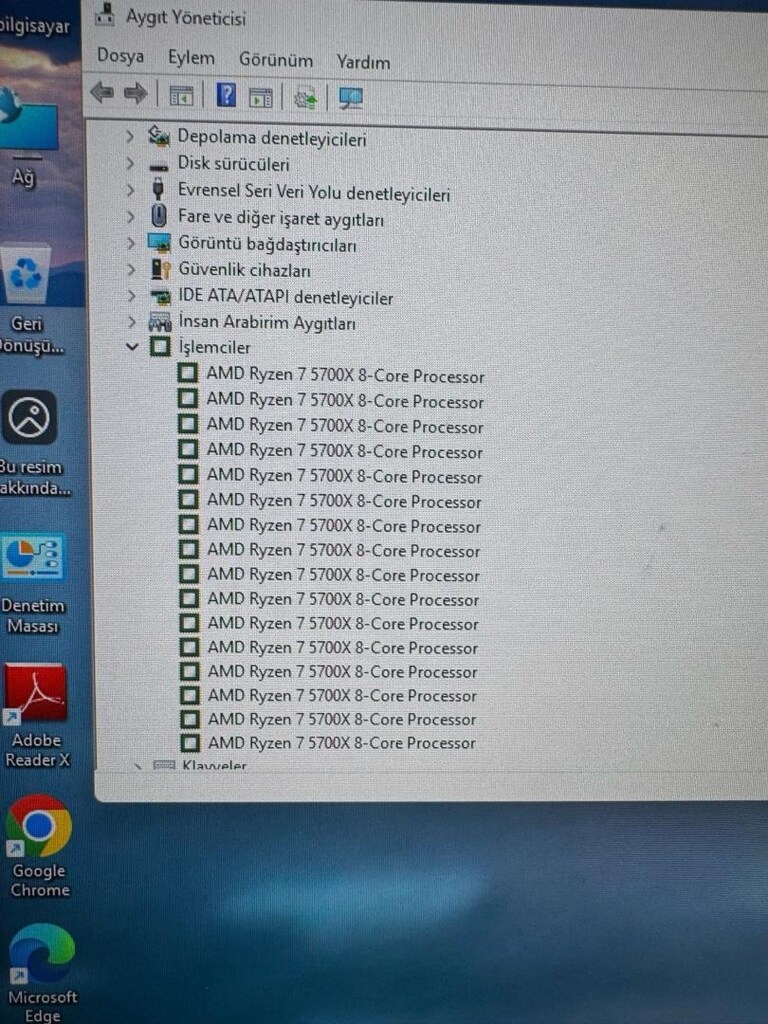The width and height of the screenshot is (768, 1024).
Task: Collapse the İşlemciler node
Action: [132, 347]
